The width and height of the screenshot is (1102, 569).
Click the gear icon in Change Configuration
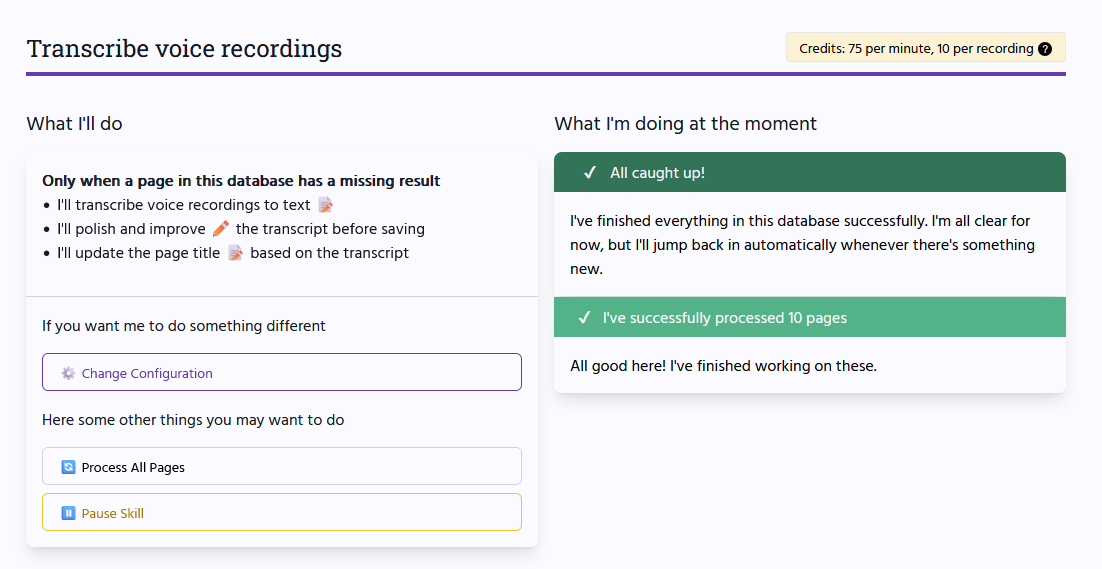coord(68,373)
